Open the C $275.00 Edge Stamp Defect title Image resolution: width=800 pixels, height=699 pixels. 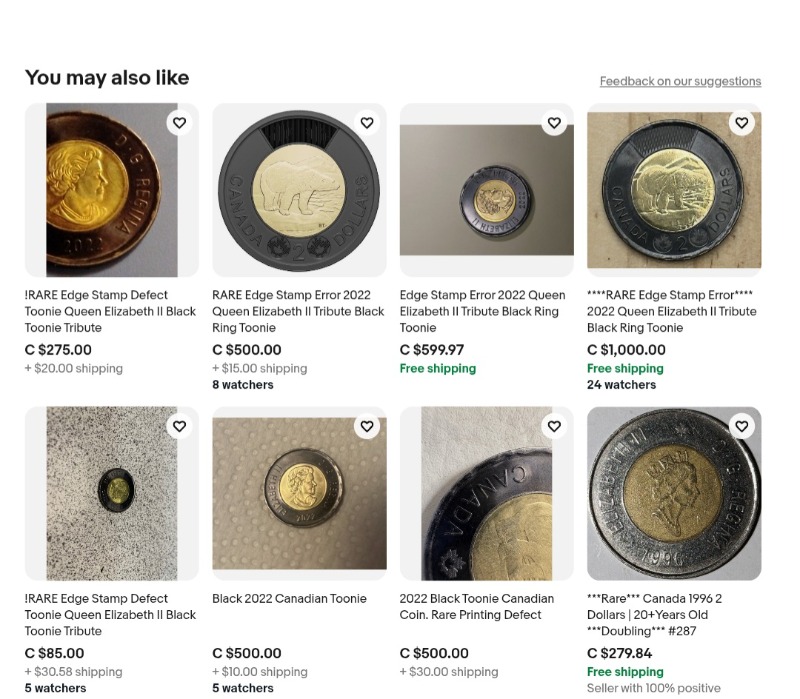pyautogui.click(x=110, y=311)
